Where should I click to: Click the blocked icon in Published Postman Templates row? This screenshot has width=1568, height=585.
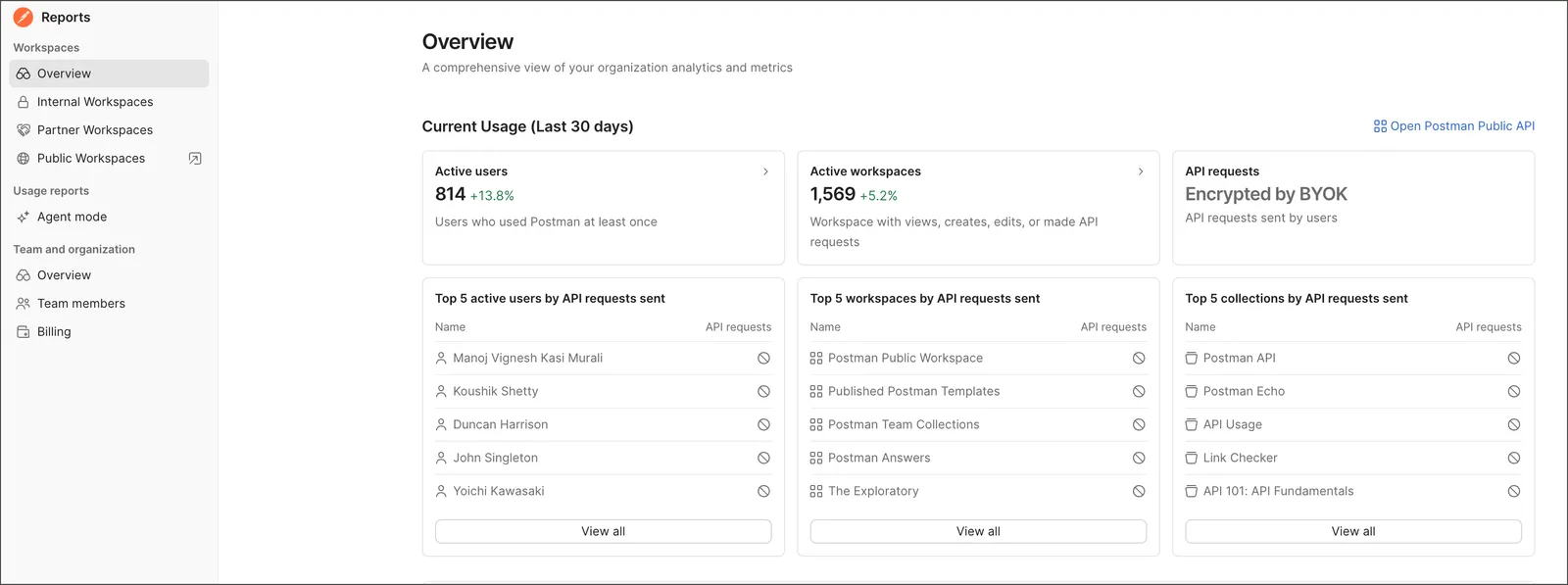(1139, 392)
